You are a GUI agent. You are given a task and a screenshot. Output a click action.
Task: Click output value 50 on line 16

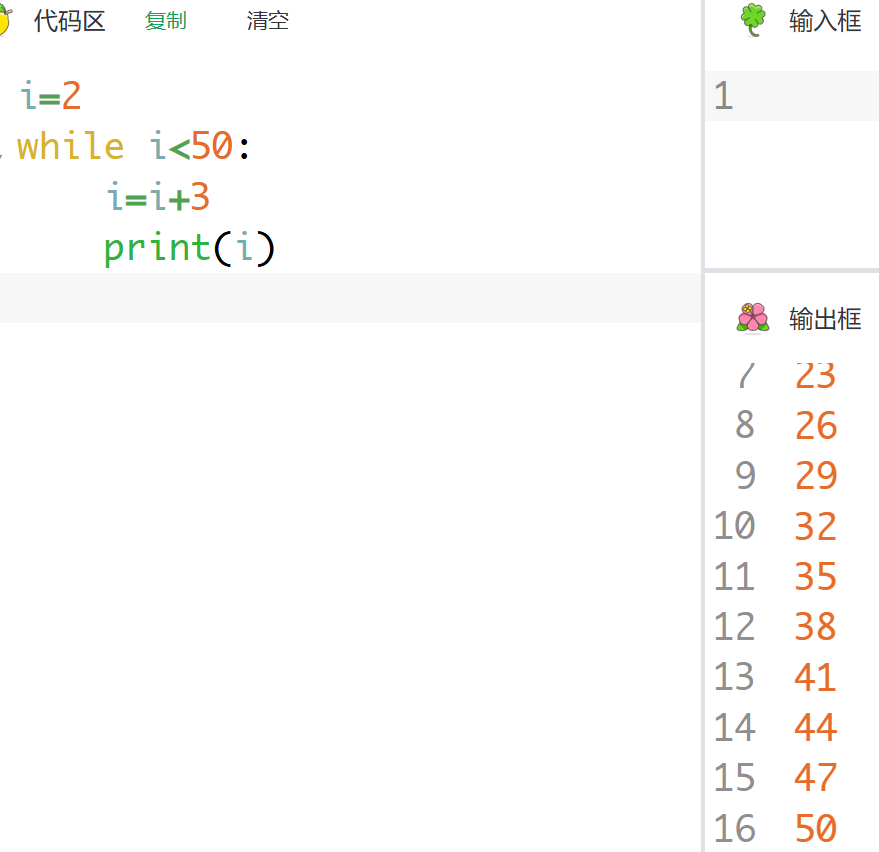[815, 828]
